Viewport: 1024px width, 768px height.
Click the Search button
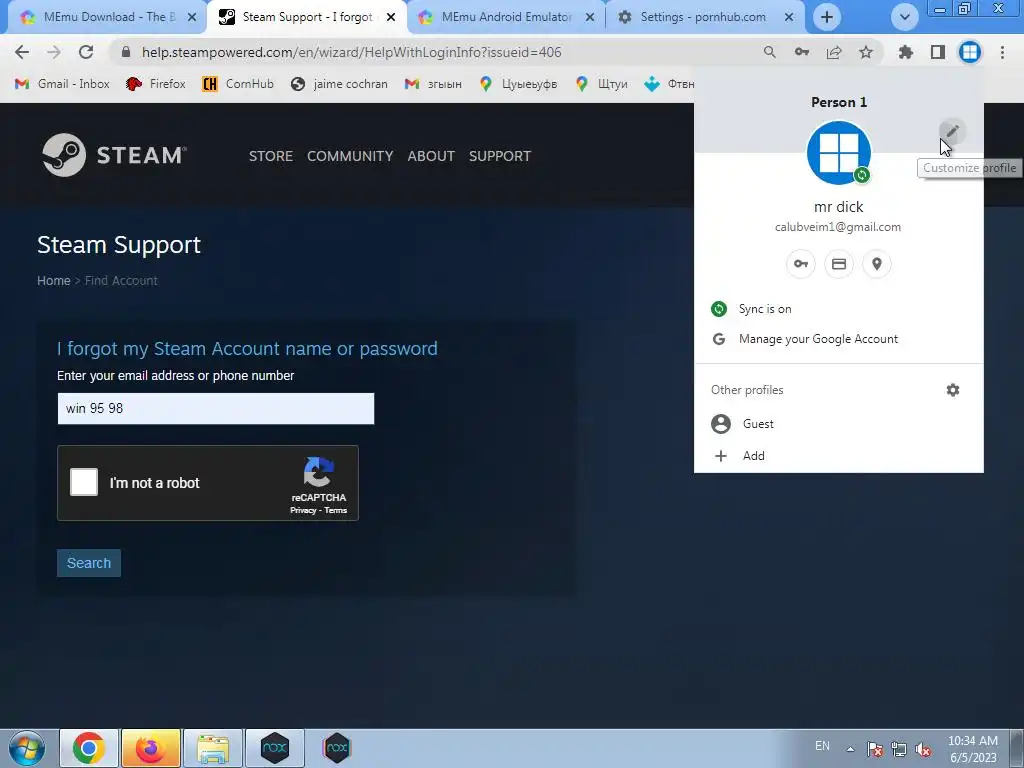(x=89, y=563)
